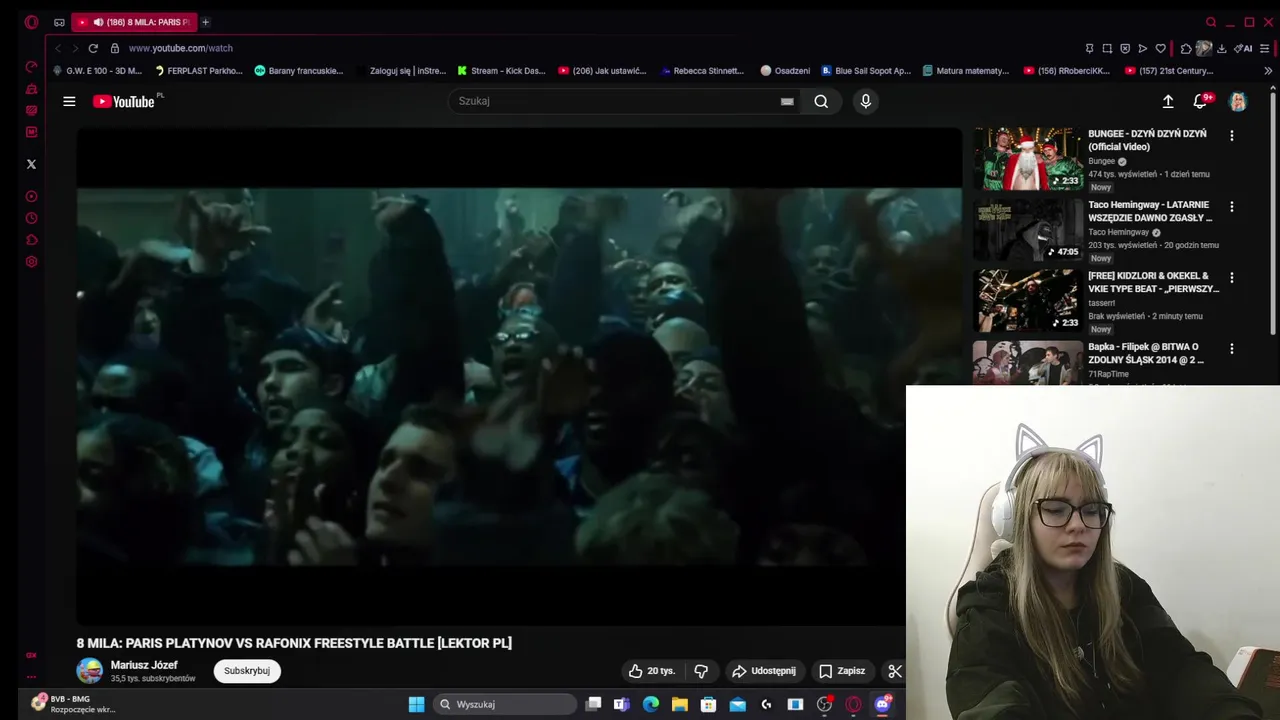The image size is (1280, 720).
Task: Click Udostępnij share button
Action: click(x=764, y=671)
